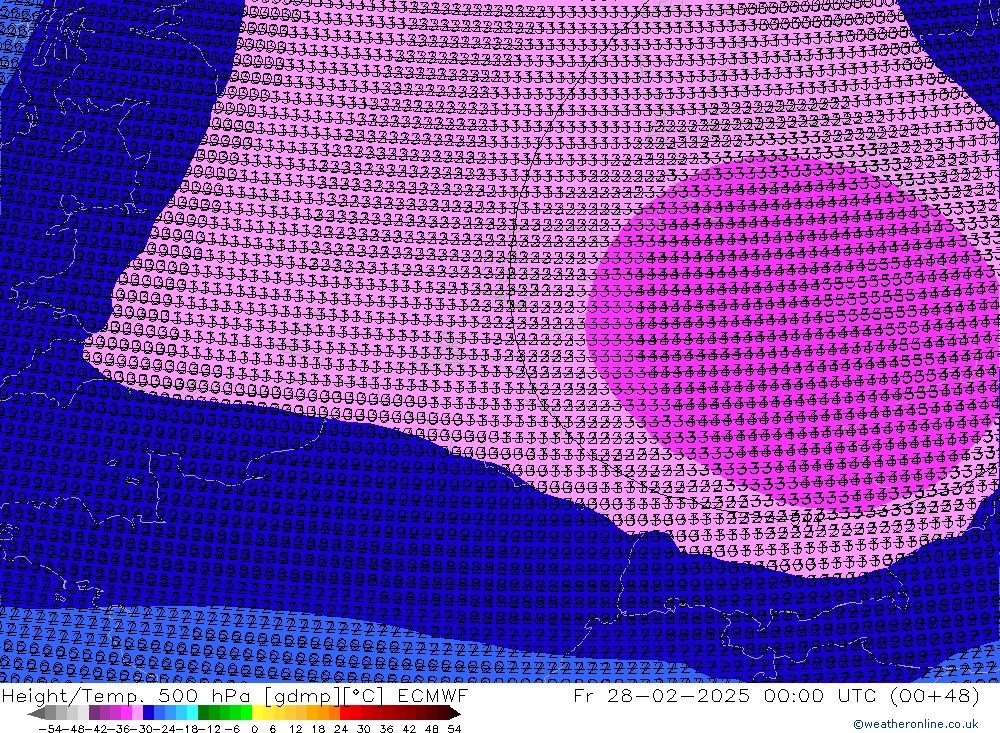Viewport: 1000px width, 733px height.
Task: Click the 54 value at legend's right end
Action: click(x=454, y=728)
